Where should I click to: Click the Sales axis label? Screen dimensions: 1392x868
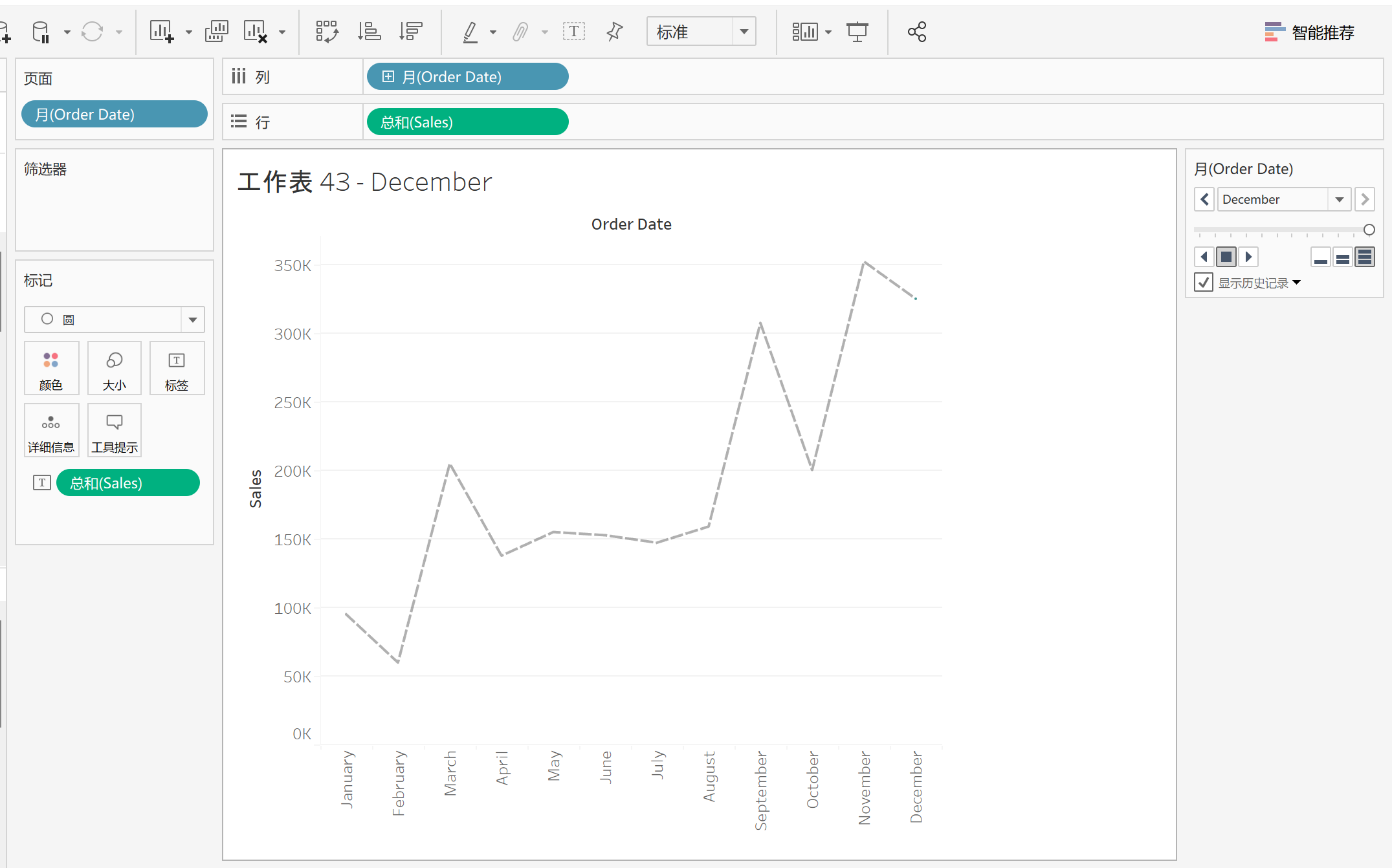coord(256,489)
